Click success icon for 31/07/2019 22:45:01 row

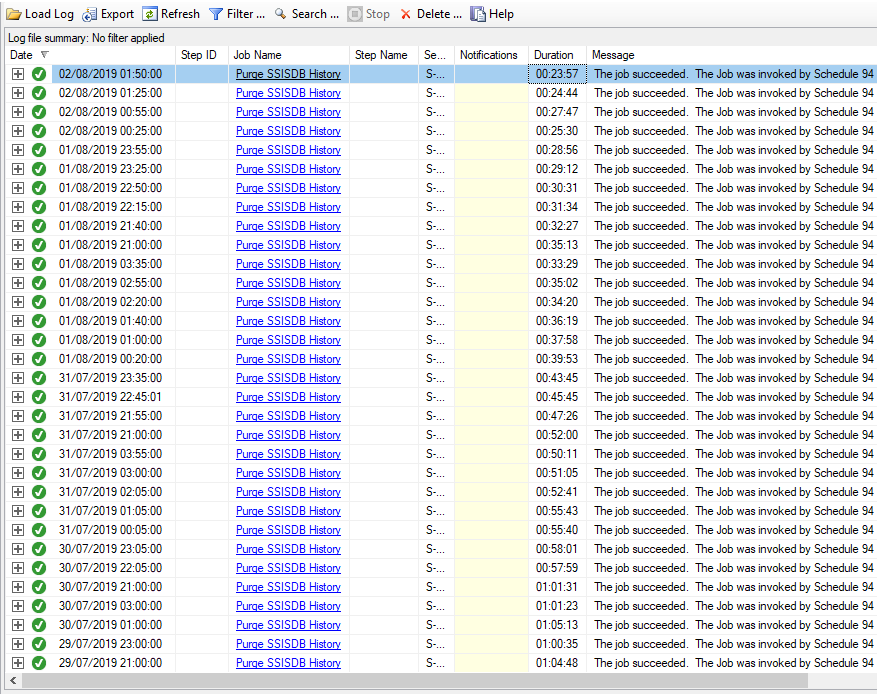(x=39, y=397)
